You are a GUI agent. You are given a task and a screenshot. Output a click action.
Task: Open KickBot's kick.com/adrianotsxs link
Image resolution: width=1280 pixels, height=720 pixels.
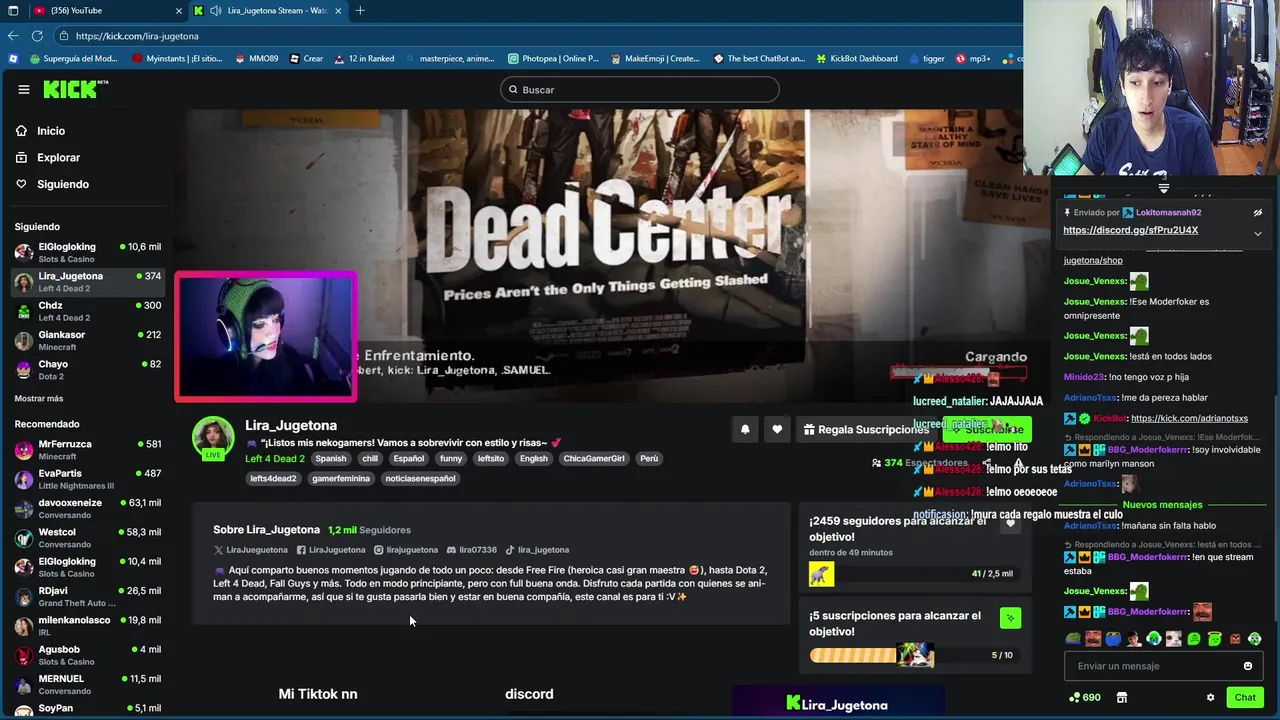click(x=1190, y=419)
